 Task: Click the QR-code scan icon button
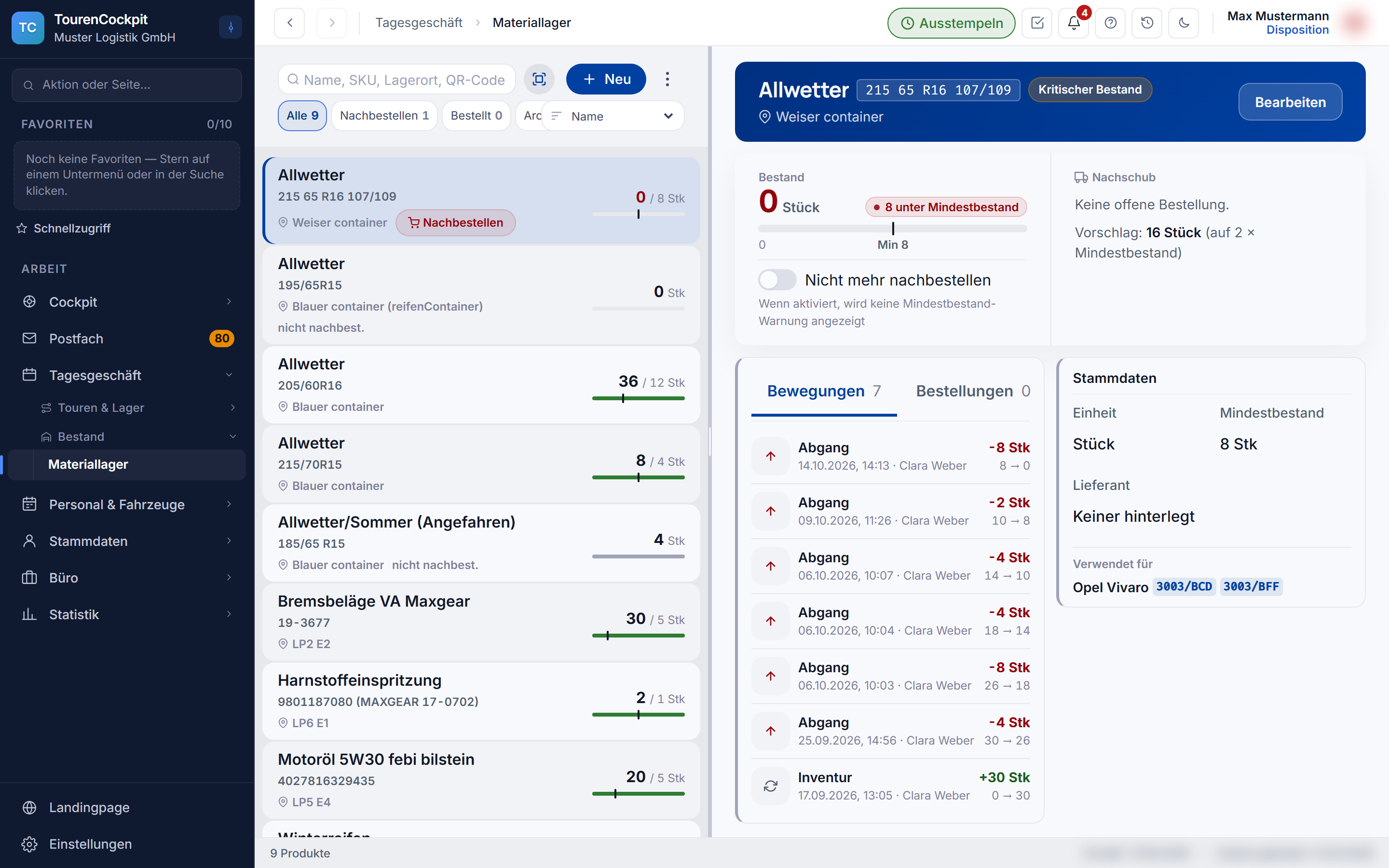tap(539, 79)
